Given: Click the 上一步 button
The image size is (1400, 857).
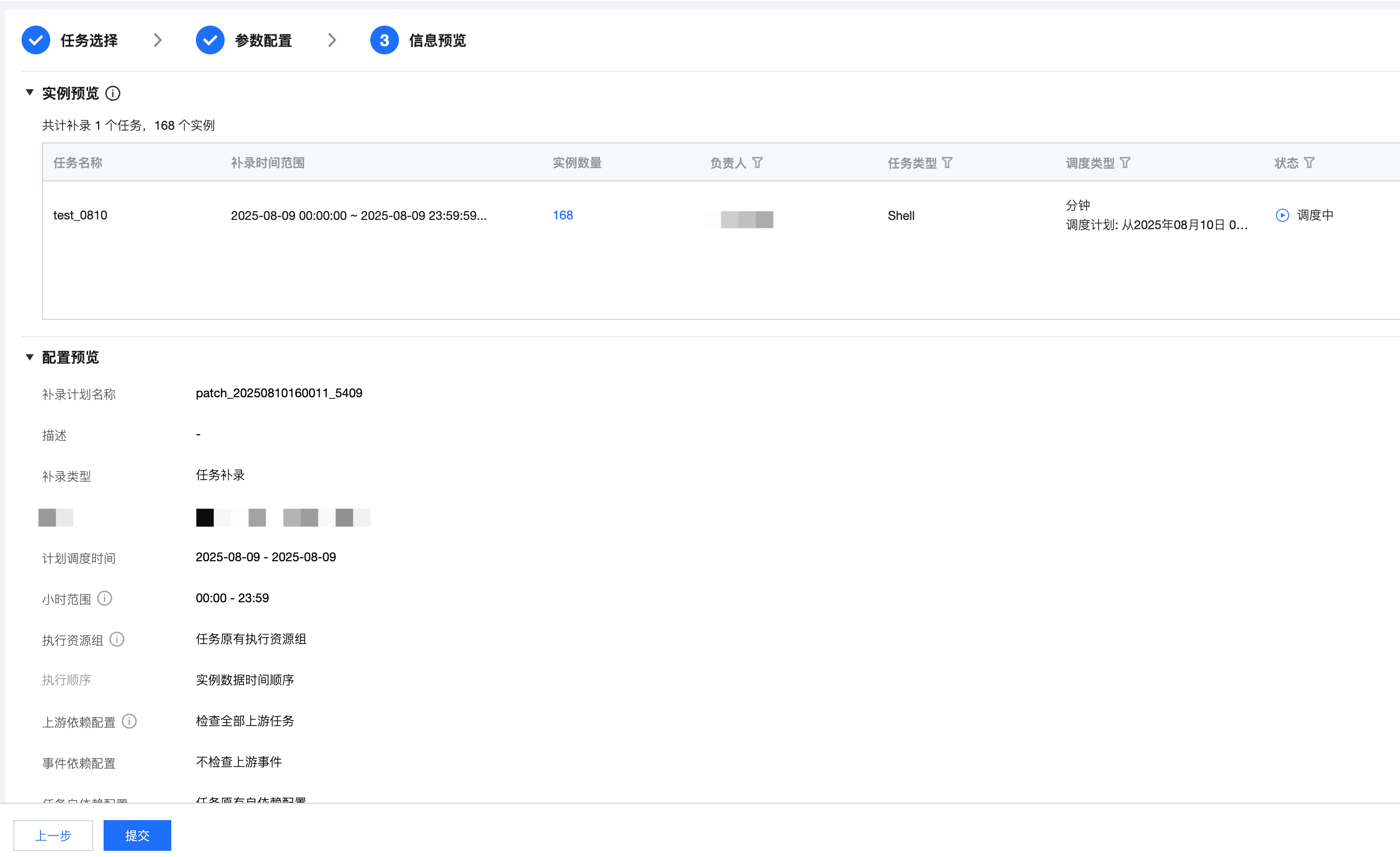Looking at the screenshot, I should pos(53,835).
